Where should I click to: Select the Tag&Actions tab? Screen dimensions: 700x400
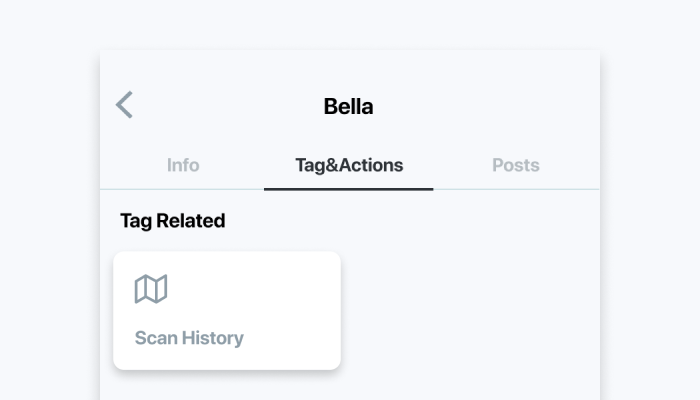coord(349,165)
